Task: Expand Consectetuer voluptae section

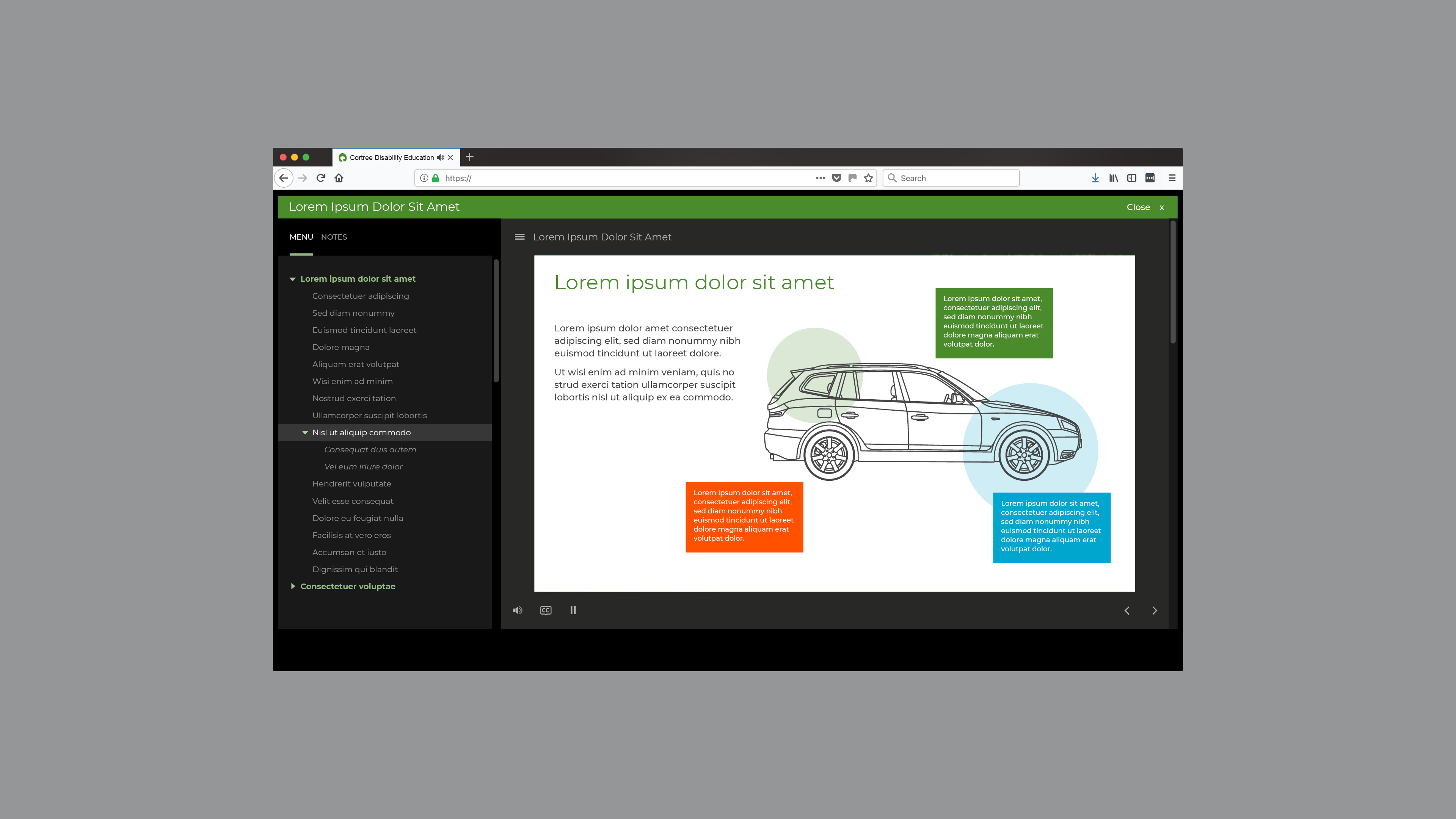Action: [x=293, y=586]
